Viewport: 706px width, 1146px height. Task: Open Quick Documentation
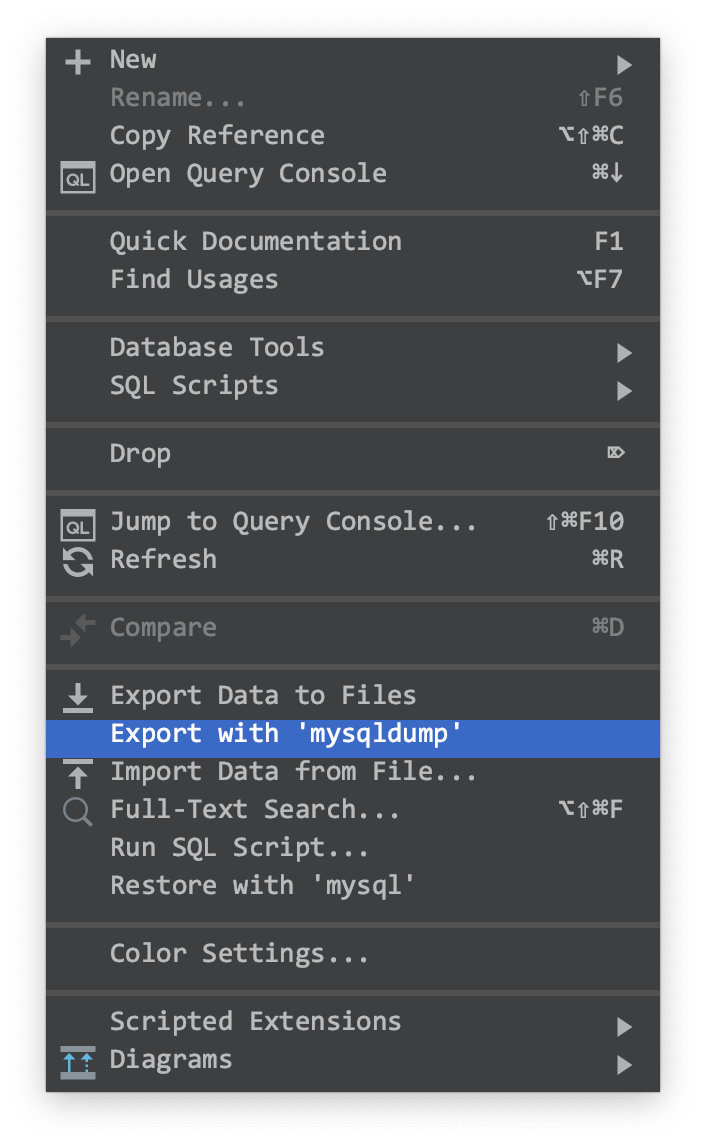point(255,242)
